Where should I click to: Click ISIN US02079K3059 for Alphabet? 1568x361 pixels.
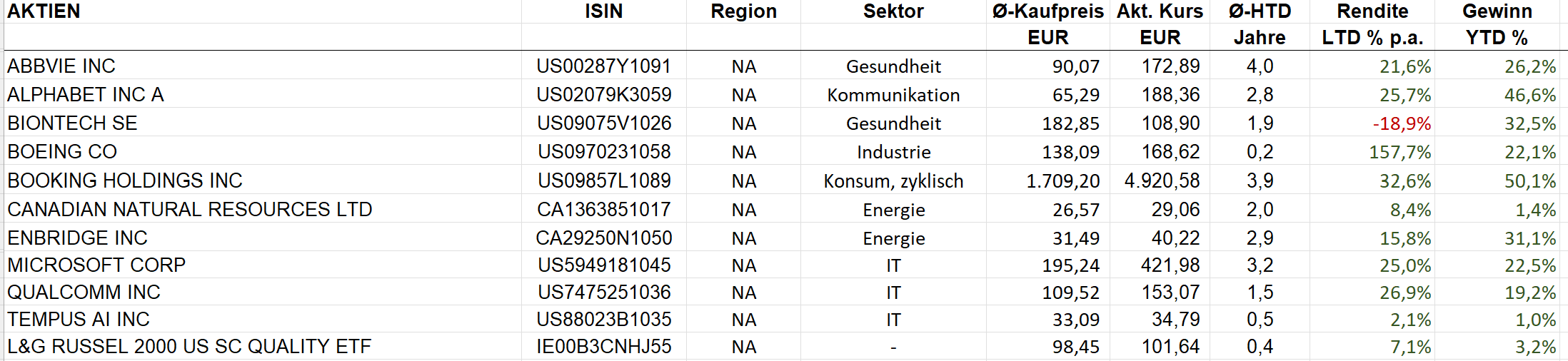pos(603,95)
